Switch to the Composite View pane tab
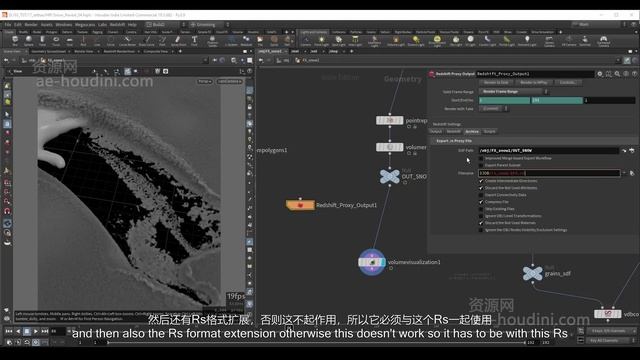 [x=156, y=51]
